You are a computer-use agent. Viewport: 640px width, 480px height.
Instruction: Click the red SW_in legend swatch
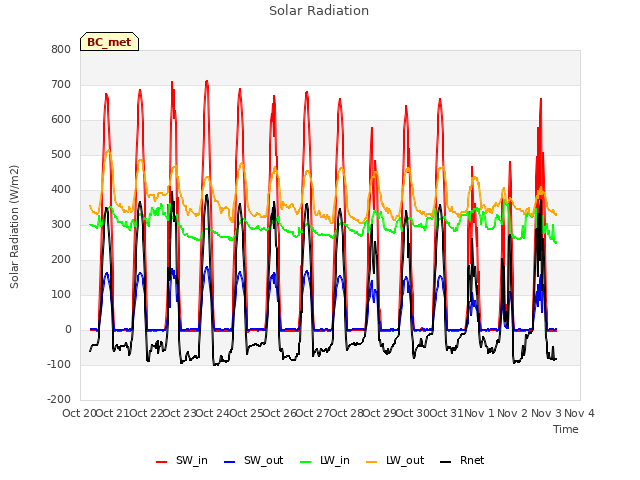162,462
